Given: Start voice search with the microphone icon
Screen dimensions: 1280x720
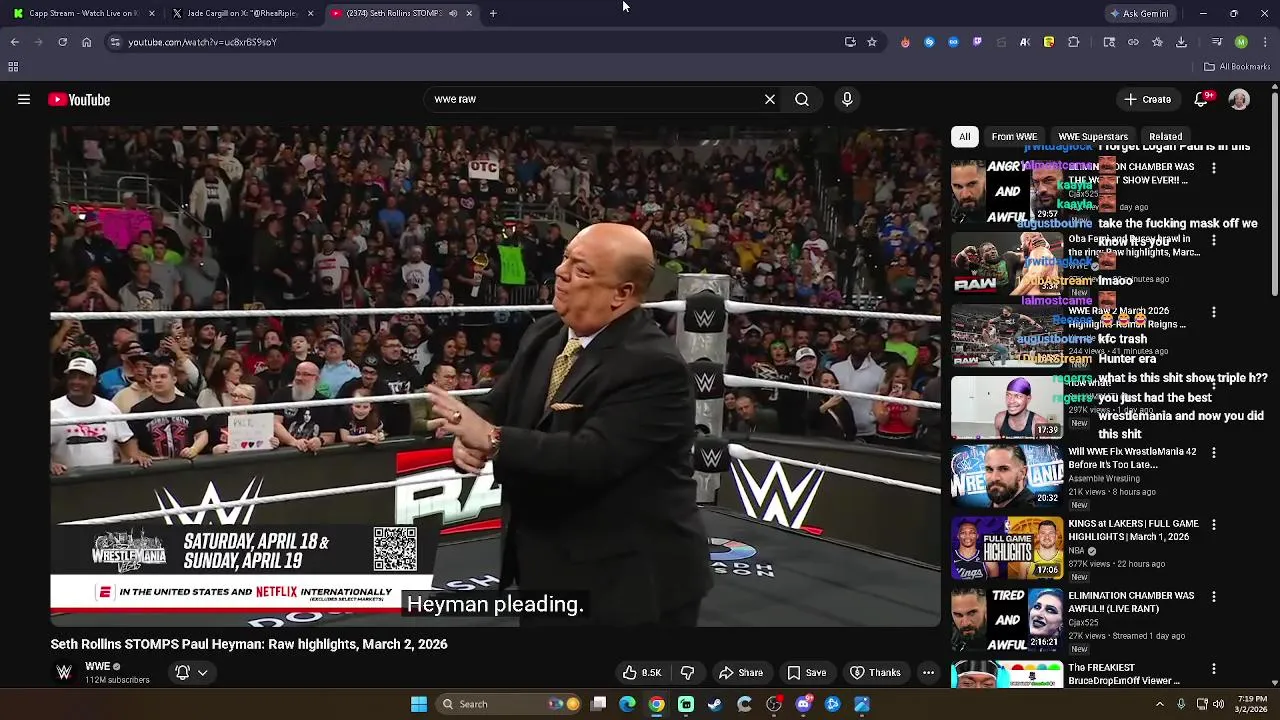Looking at the screenshot, I should pos(847,99).
